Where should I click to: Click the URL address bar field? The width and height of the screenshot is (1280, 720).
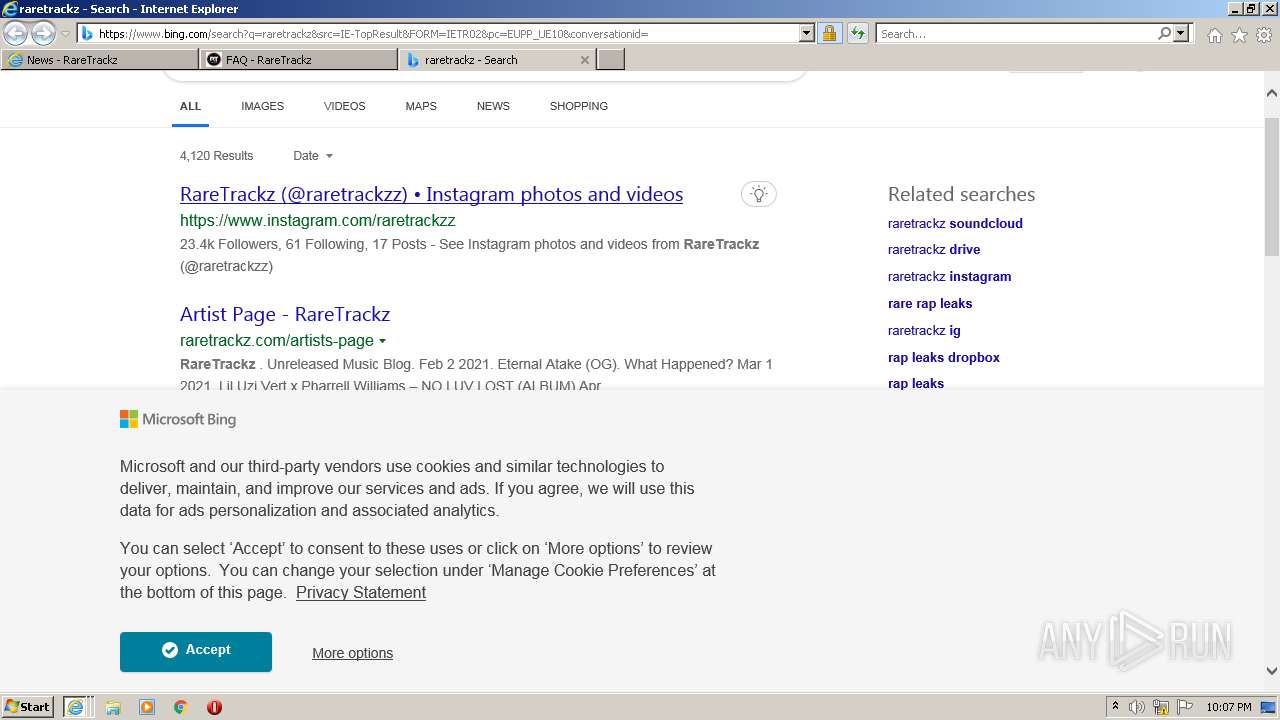[x=446, y=34]
